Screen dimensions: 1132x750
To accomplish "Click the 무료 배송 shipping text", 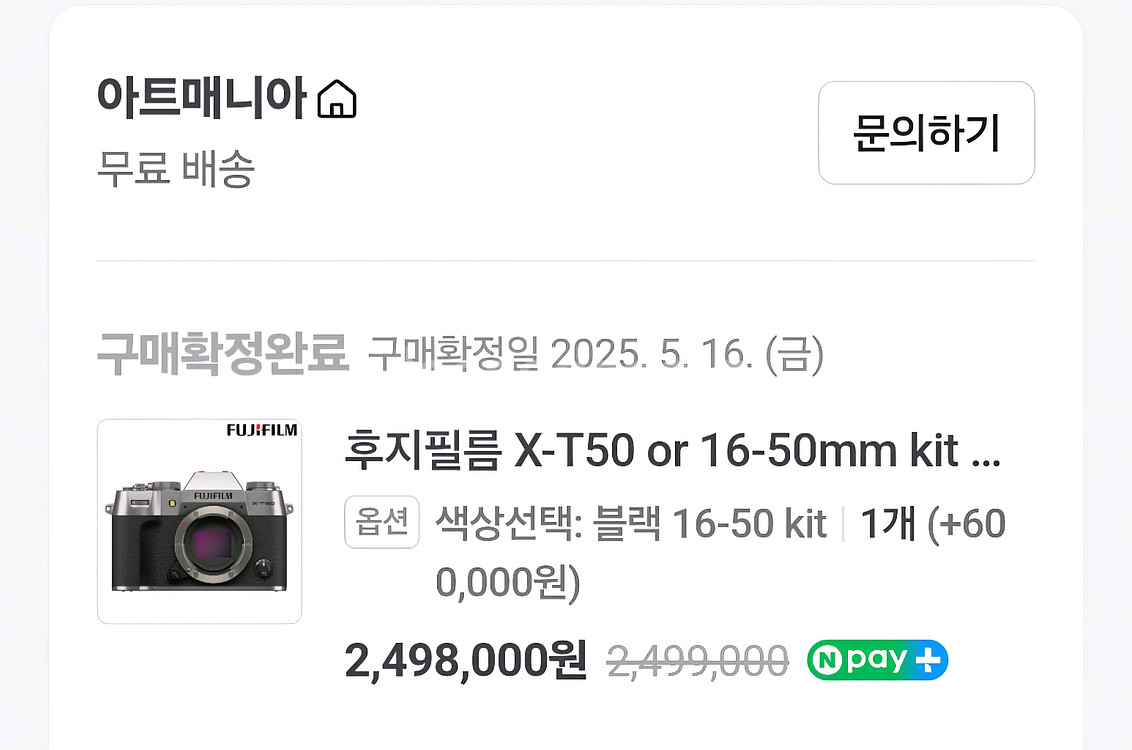I will coord(176,169).
